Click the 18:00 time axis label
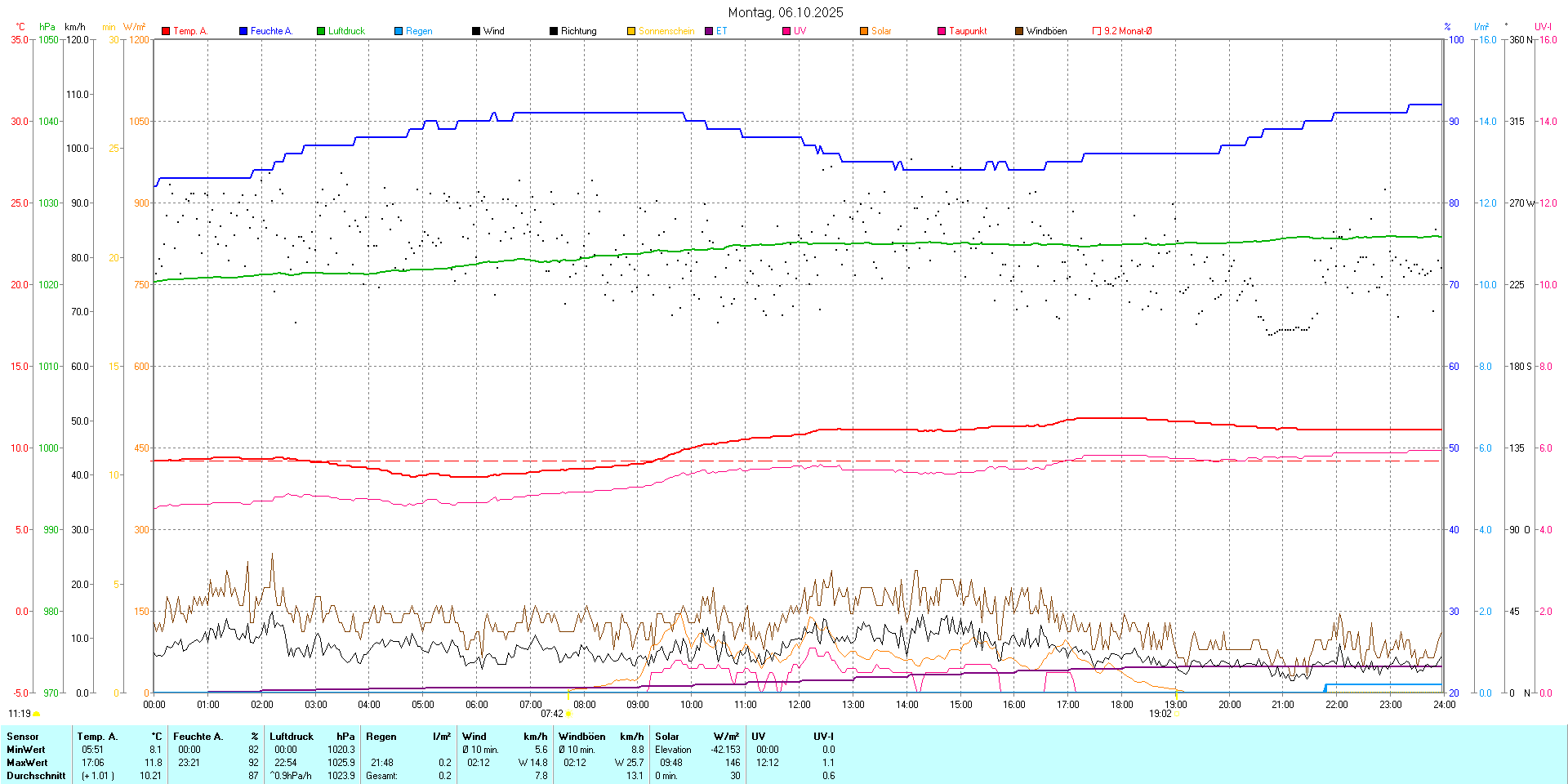 [1121, 705]
